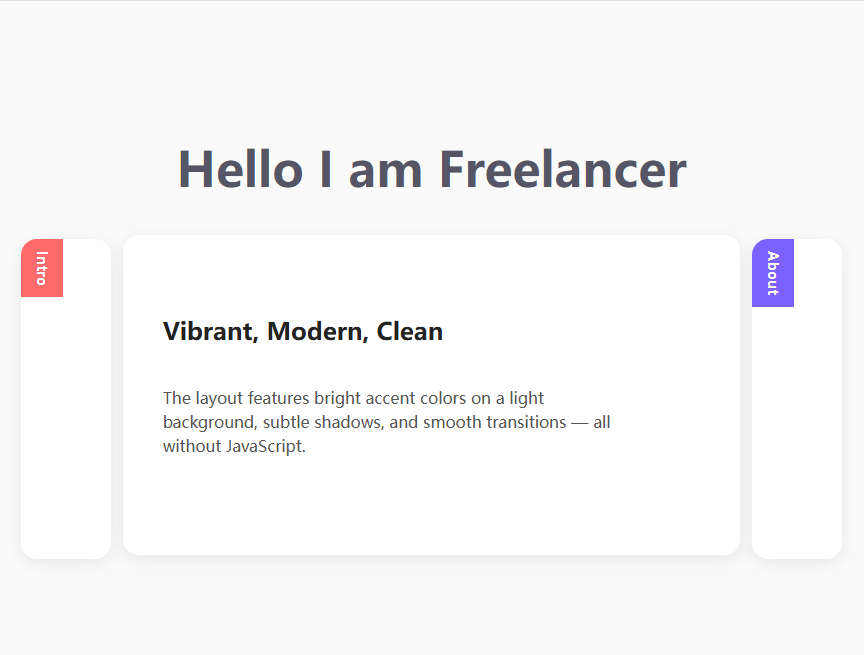The image size is (864, 655).
Task: Switch to the purple About tab
Action: click(772, 273)
